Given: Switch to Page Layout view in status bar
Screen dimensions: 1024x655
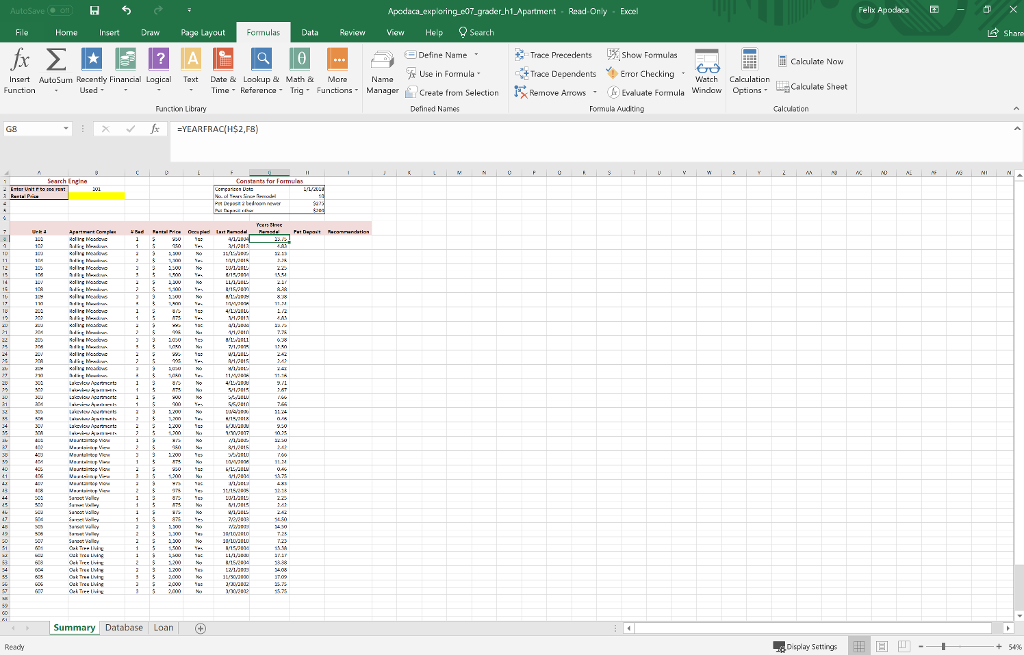Looking at the screenshot, I should point(881,646).
